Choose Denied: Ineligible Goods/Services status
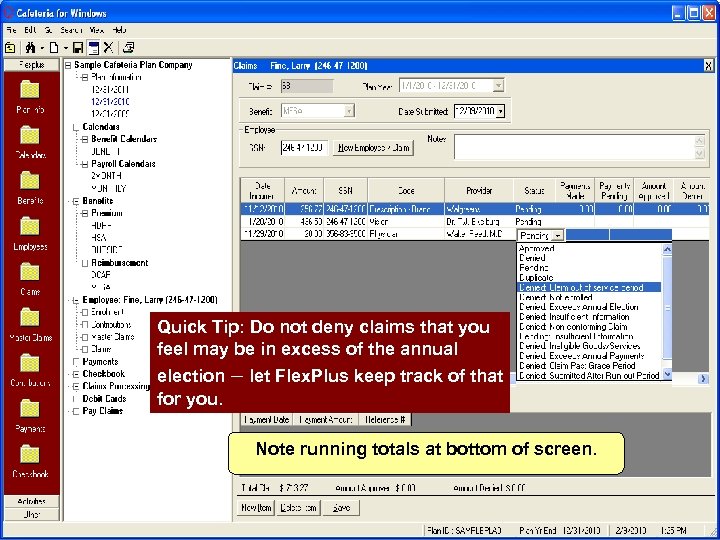Image resolution: width=720 pixels, height=540 pixels. pyautogui.click(x=589, y=346)
